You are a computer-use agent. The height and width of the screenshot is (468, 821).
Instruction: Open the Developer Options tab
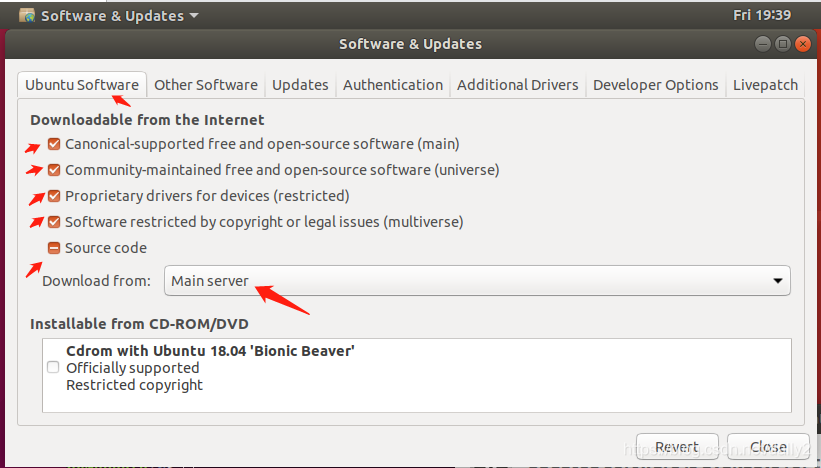pos(656,85)
